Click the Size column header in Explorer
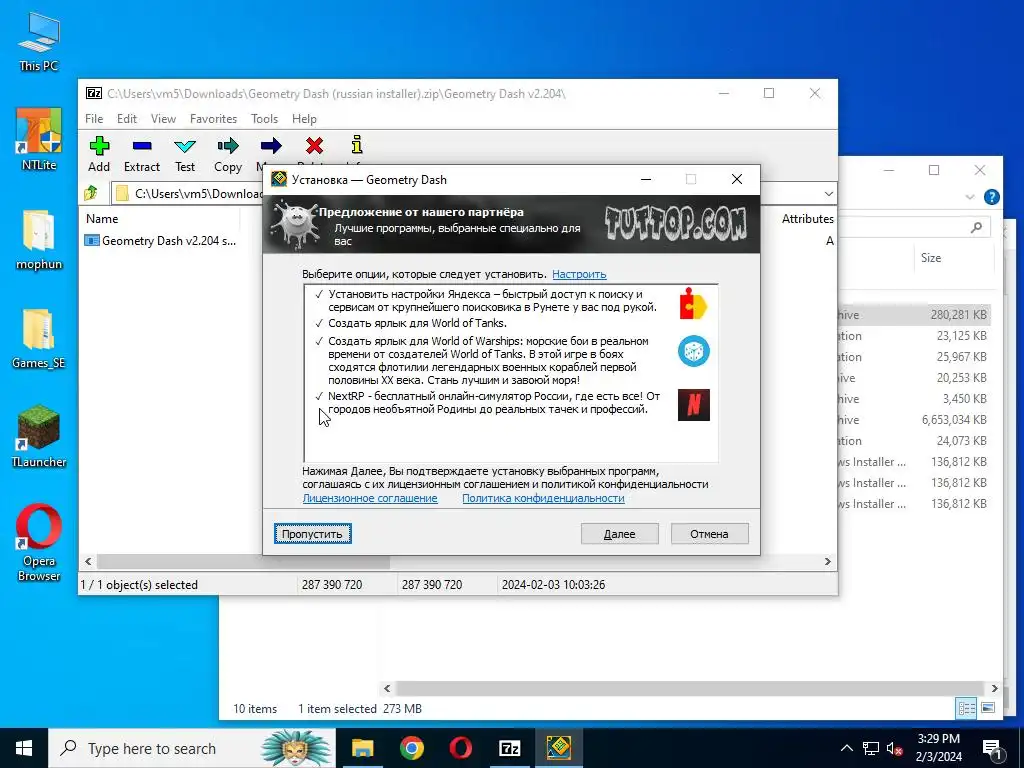The width and height of the screenshot is (1024, 768). pos(931,258)
